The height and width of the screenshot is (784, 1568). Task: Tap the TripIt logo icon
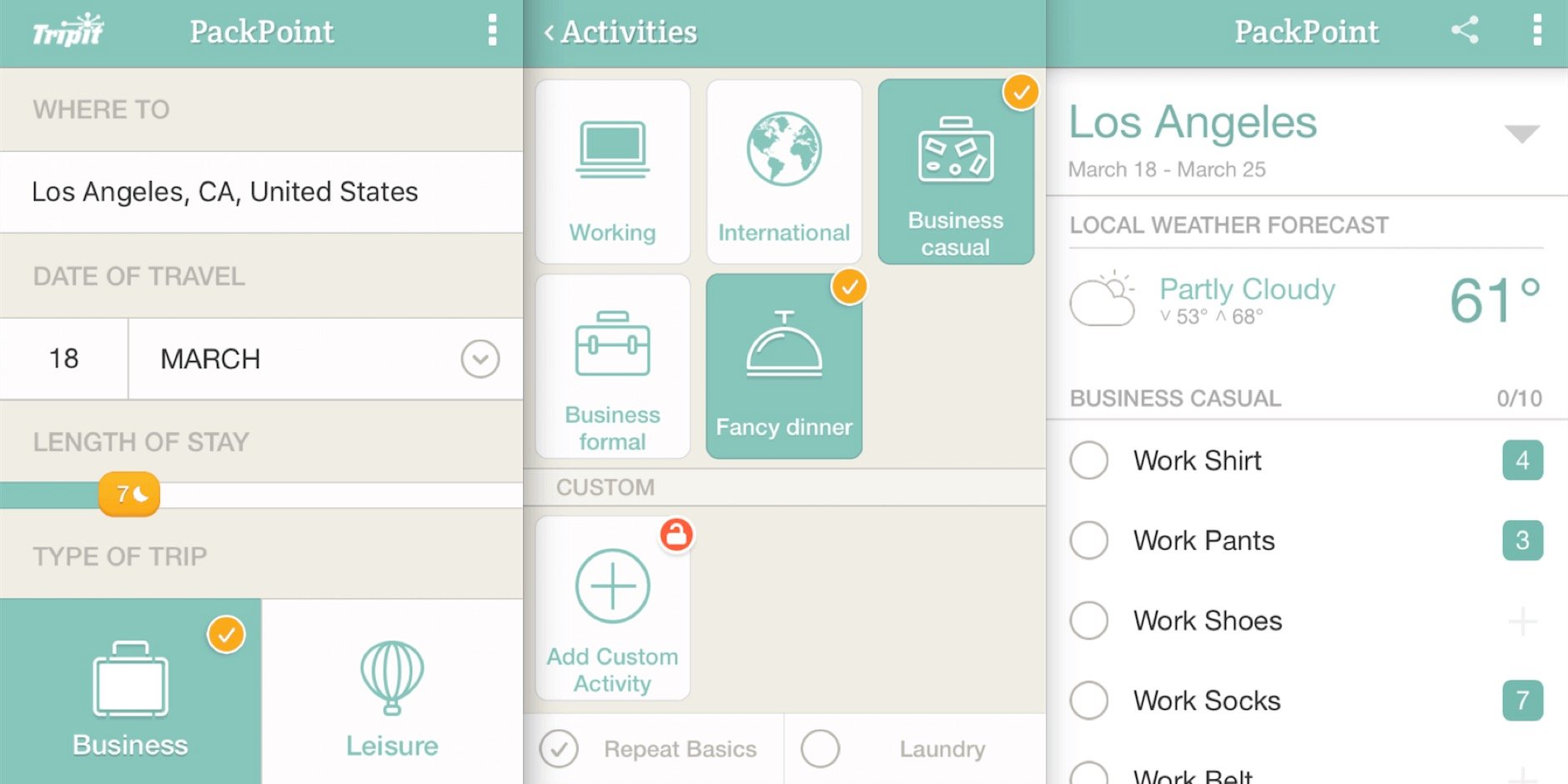coord(68,31)
